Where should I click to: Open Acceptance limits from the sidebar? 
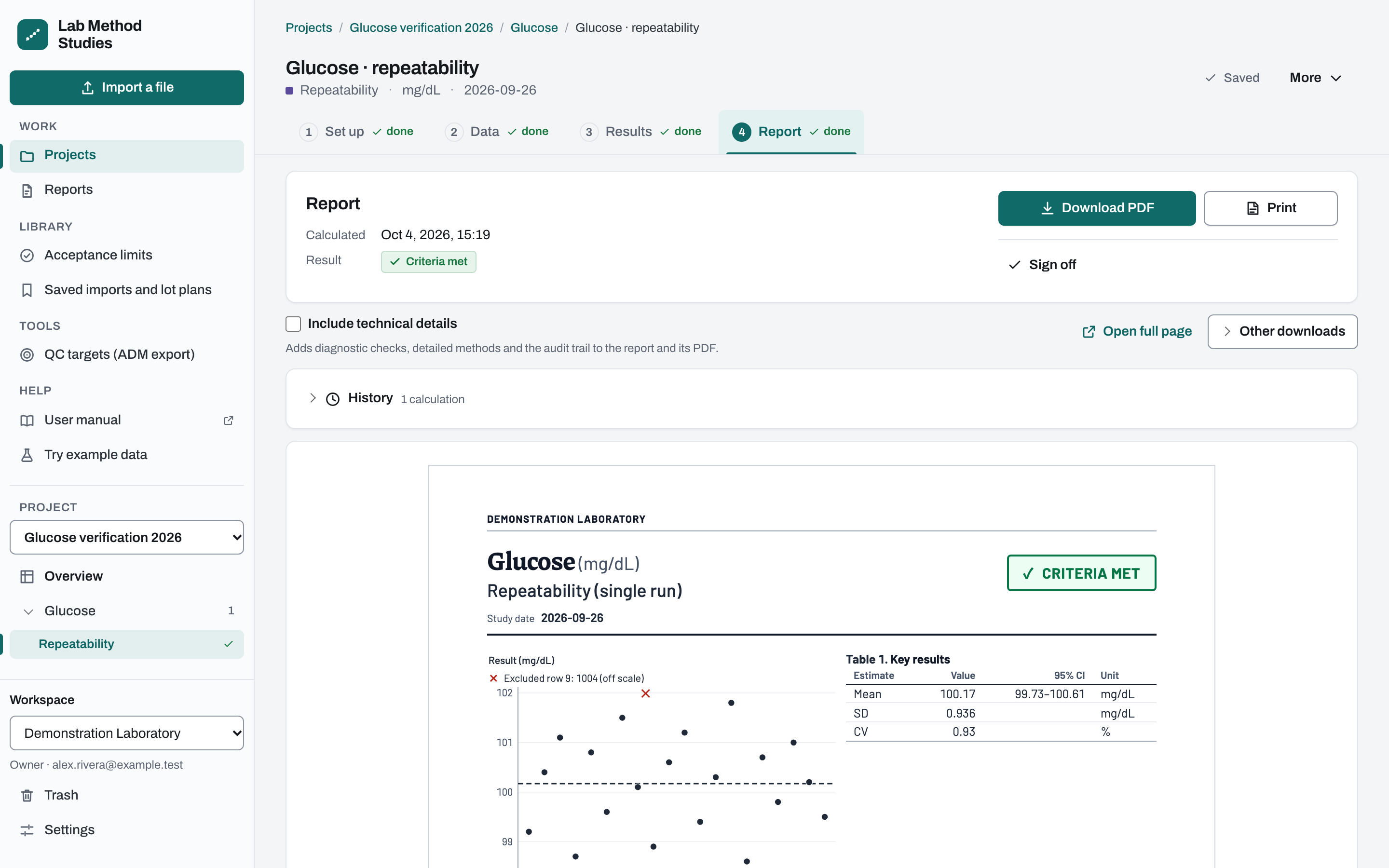point(126,255)
